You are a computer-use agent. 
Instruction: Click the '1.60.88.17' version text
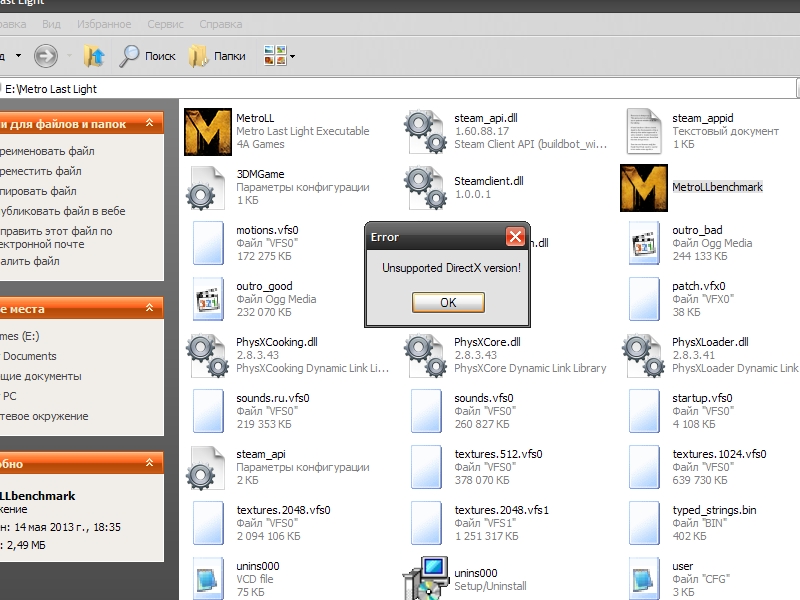click(x=481, y=131)
